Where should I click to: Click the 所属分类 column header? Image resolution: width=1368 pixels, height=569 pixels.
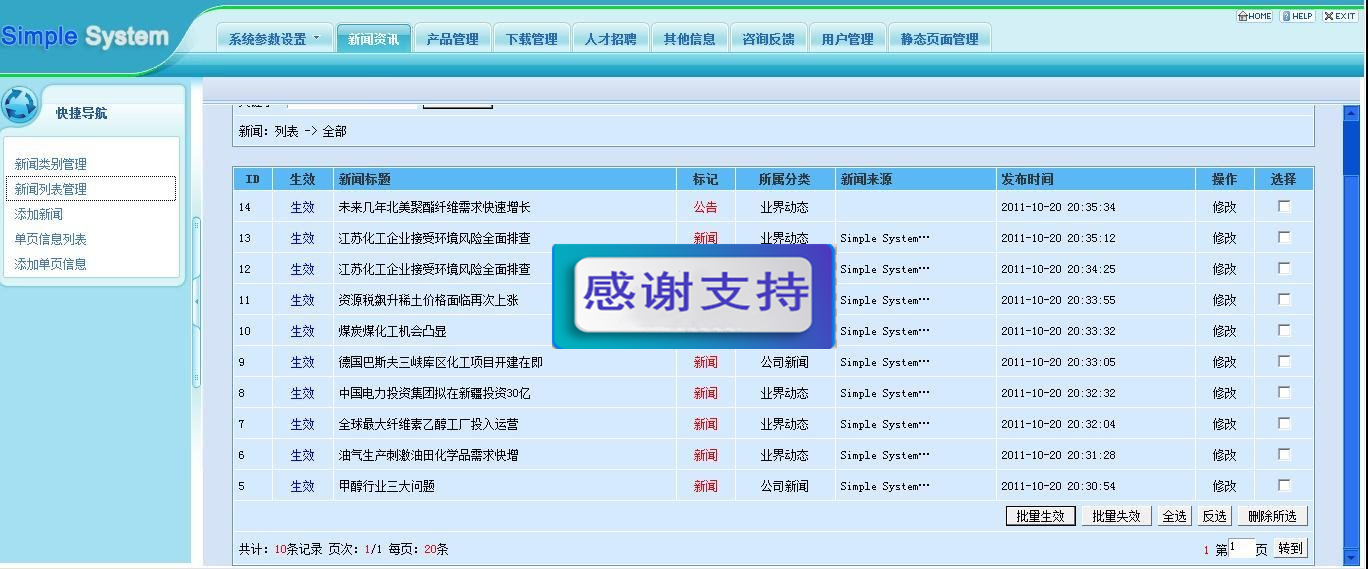tap(784, 179)
